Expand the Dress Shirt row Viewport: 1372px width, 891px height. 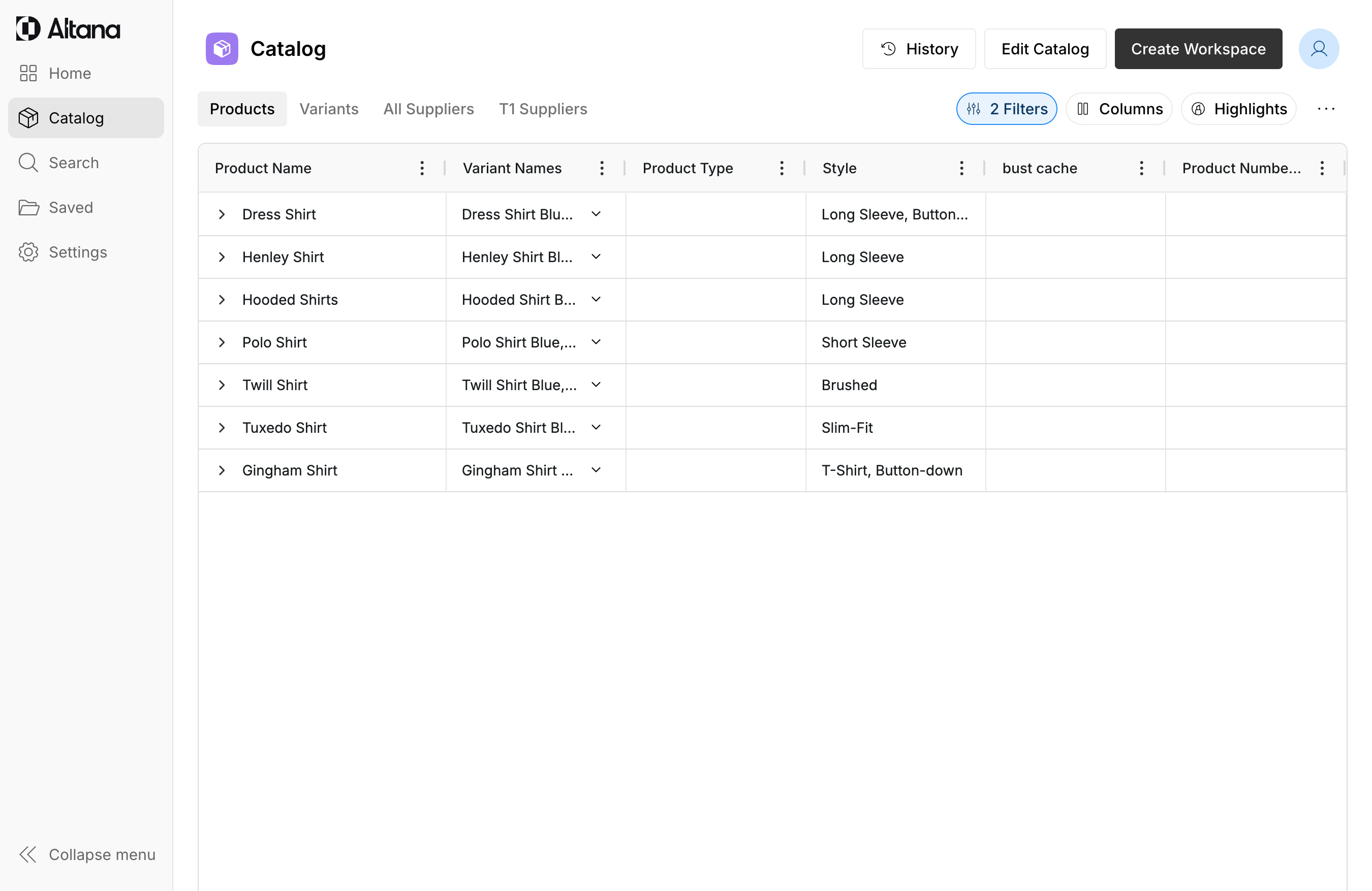pyautogui.click(x=222, y=214)
